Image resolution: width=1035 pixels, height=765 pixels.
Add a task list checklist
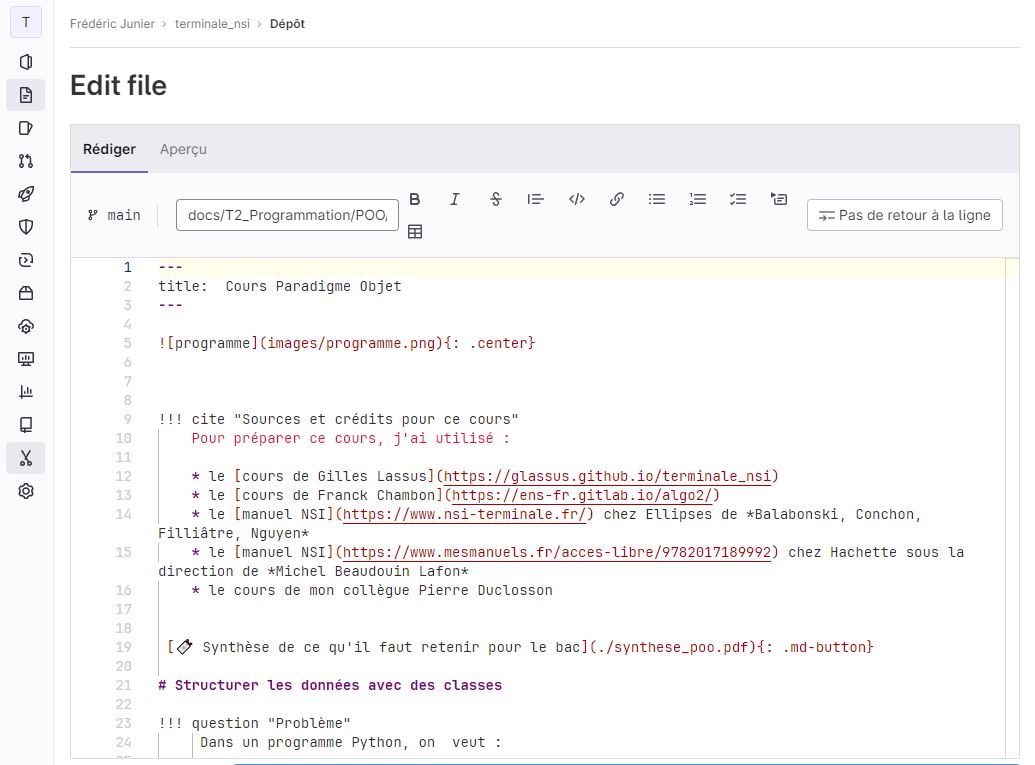(x=738, y=199)
